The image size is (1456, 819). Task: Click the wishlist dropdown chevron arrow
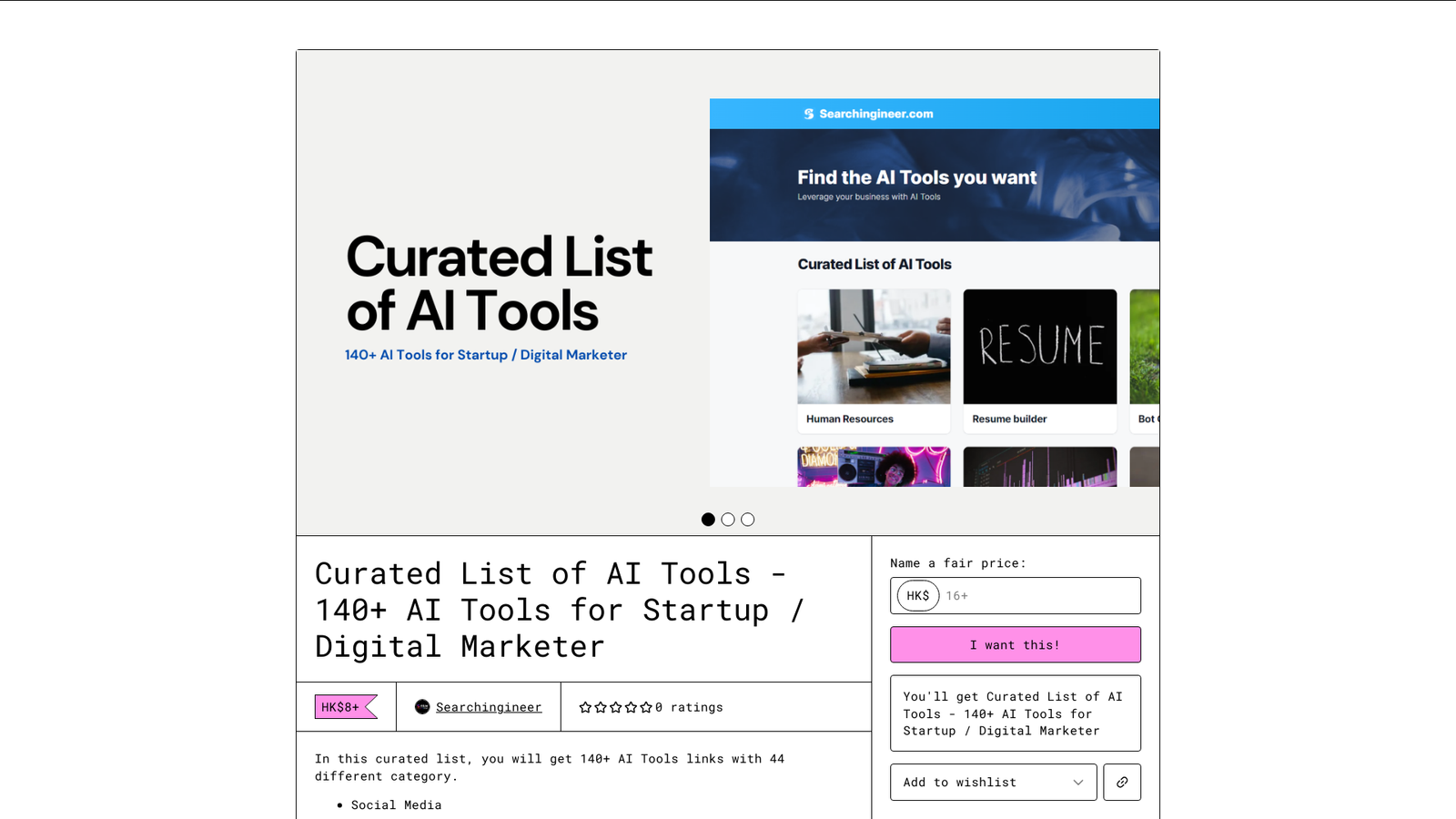click(x=1078, y=783)
